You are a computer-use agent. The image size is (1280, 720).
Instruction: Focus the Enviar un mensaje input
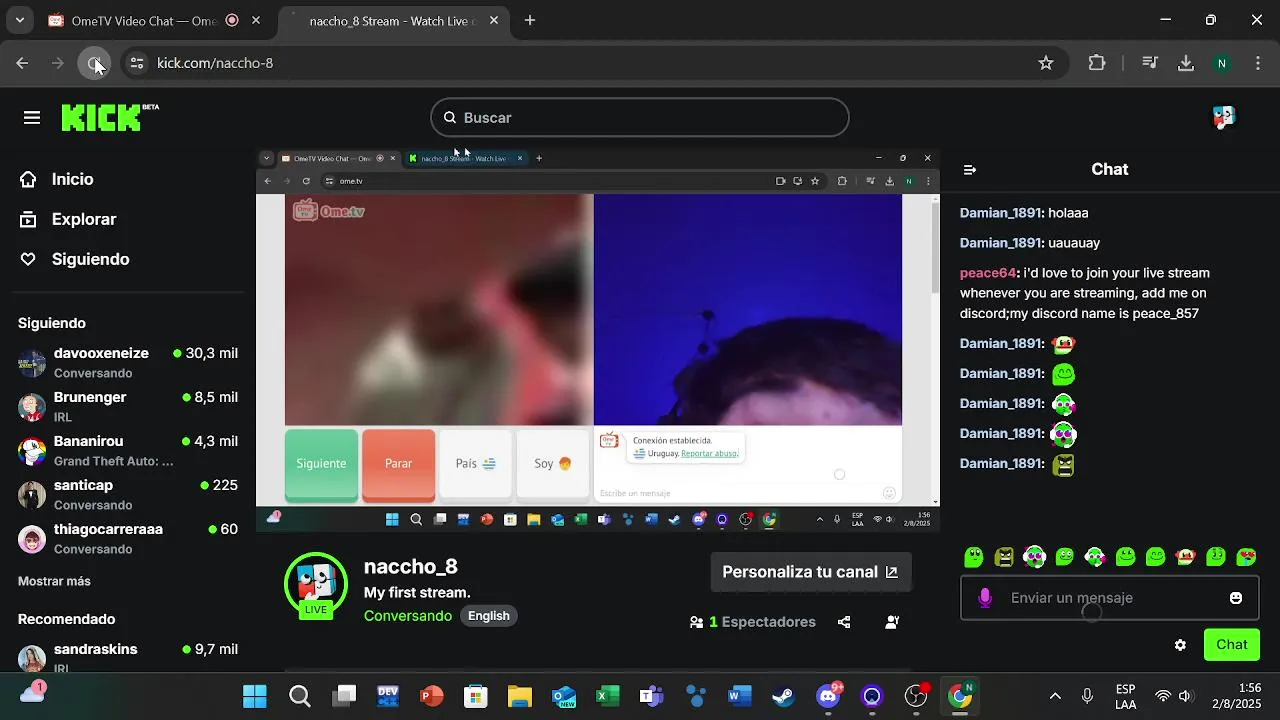(x=1110, y=598)
